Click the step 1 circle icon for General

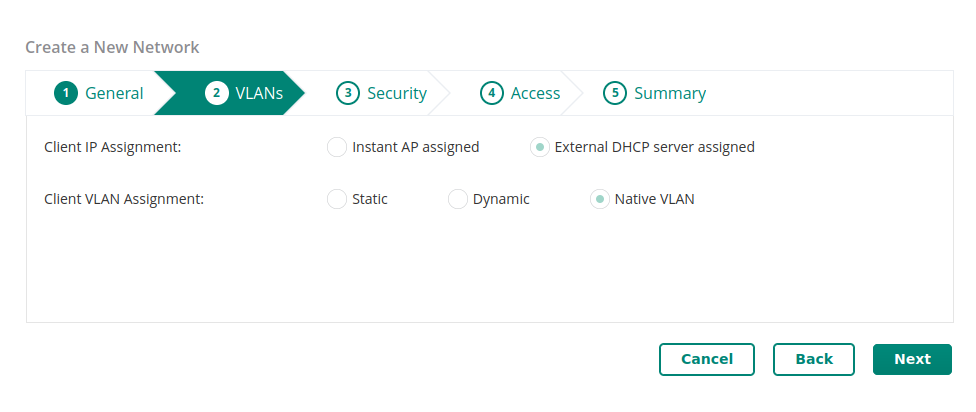[66, 93]
